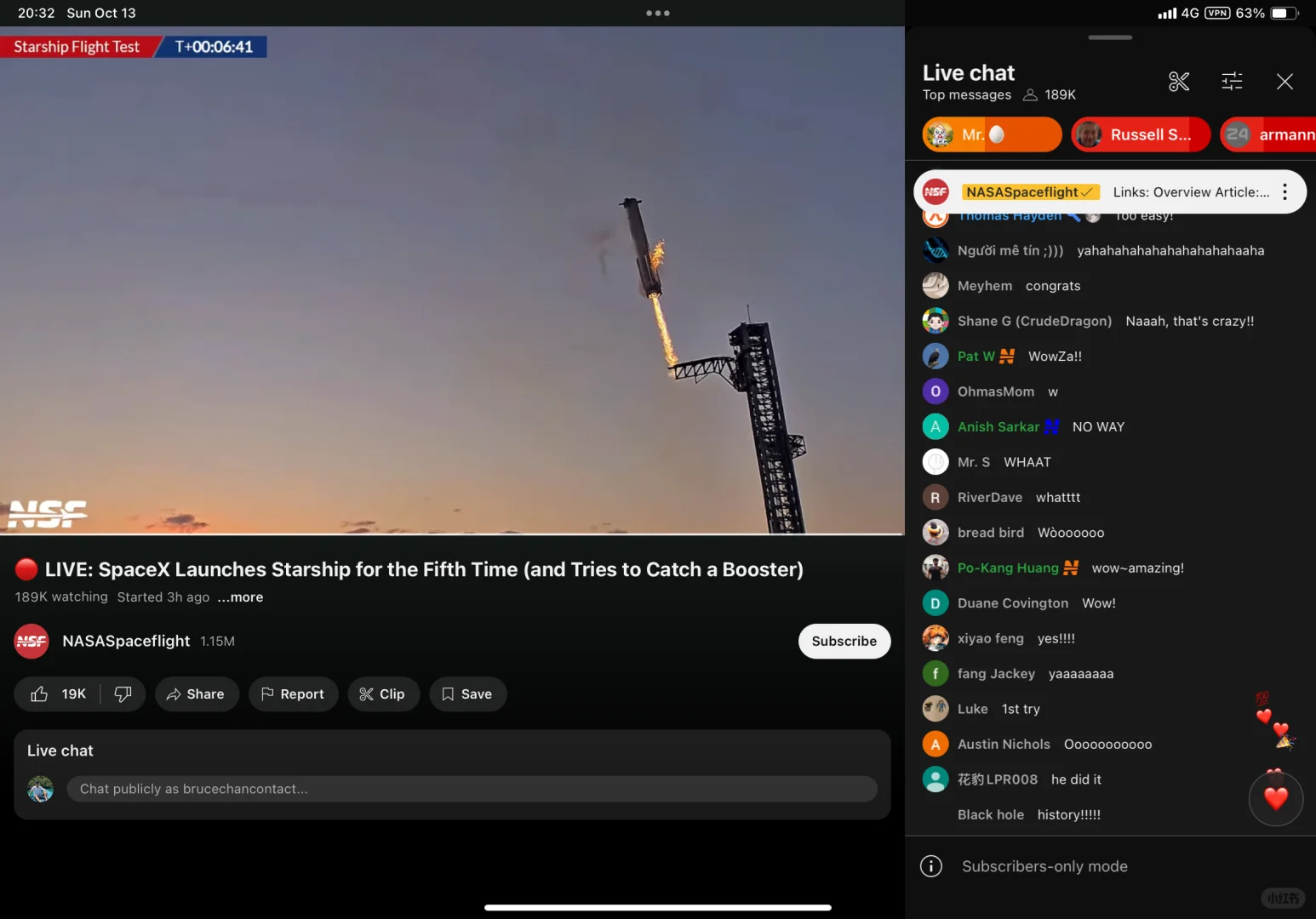Tap the video player showing the booster
1316x919 pixels.
tap(452, 280)
